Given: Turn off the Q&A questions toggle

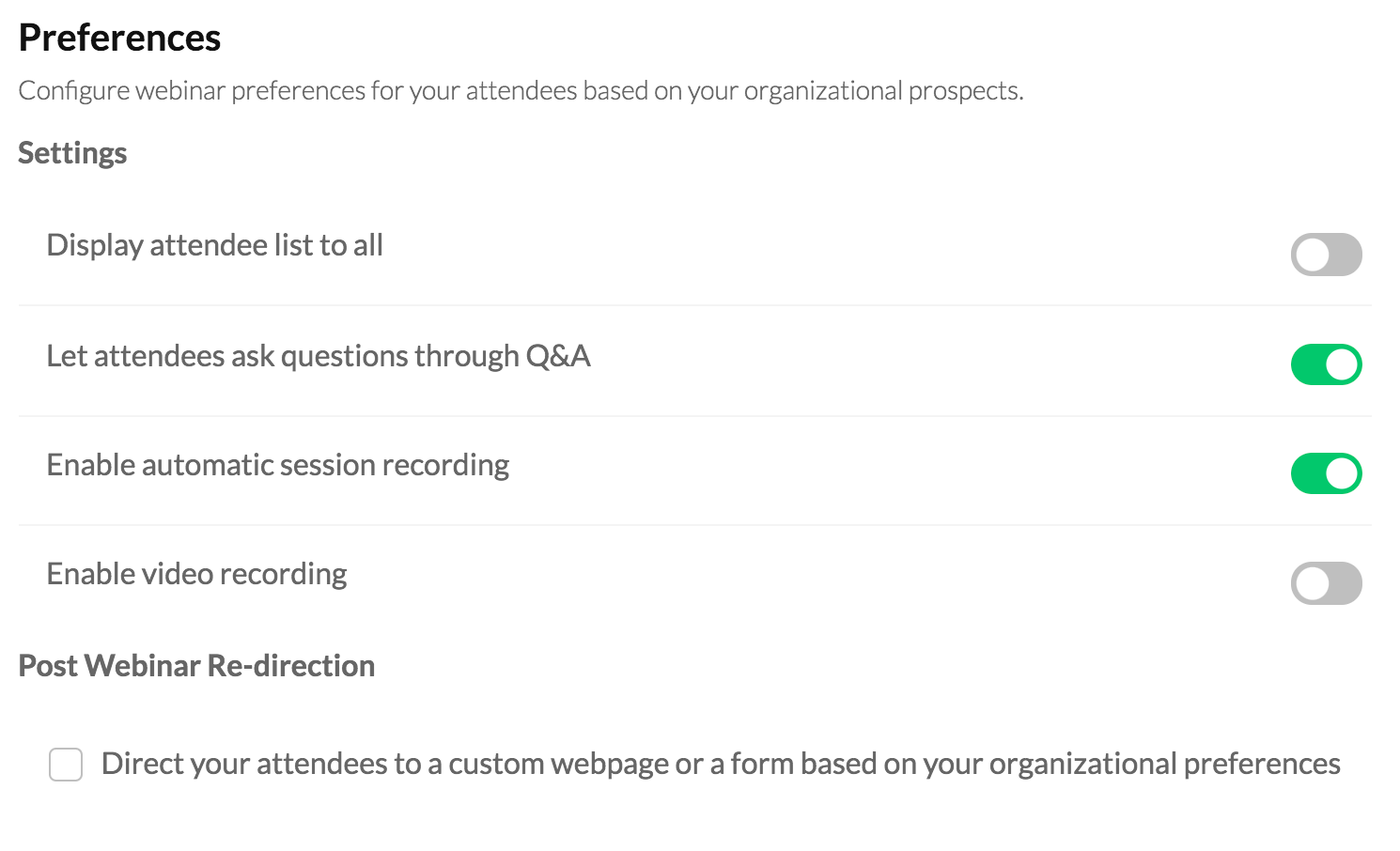Looking at the screenshot, I should point(1326,364).
